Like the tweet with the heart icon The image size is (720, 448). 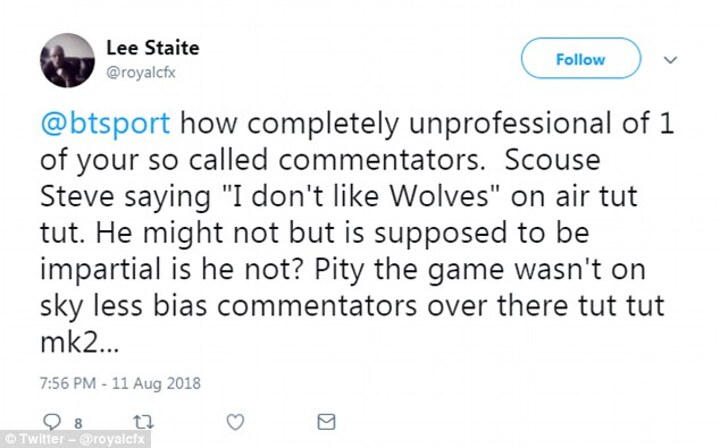pyautogui.click(x=236, y=422)
